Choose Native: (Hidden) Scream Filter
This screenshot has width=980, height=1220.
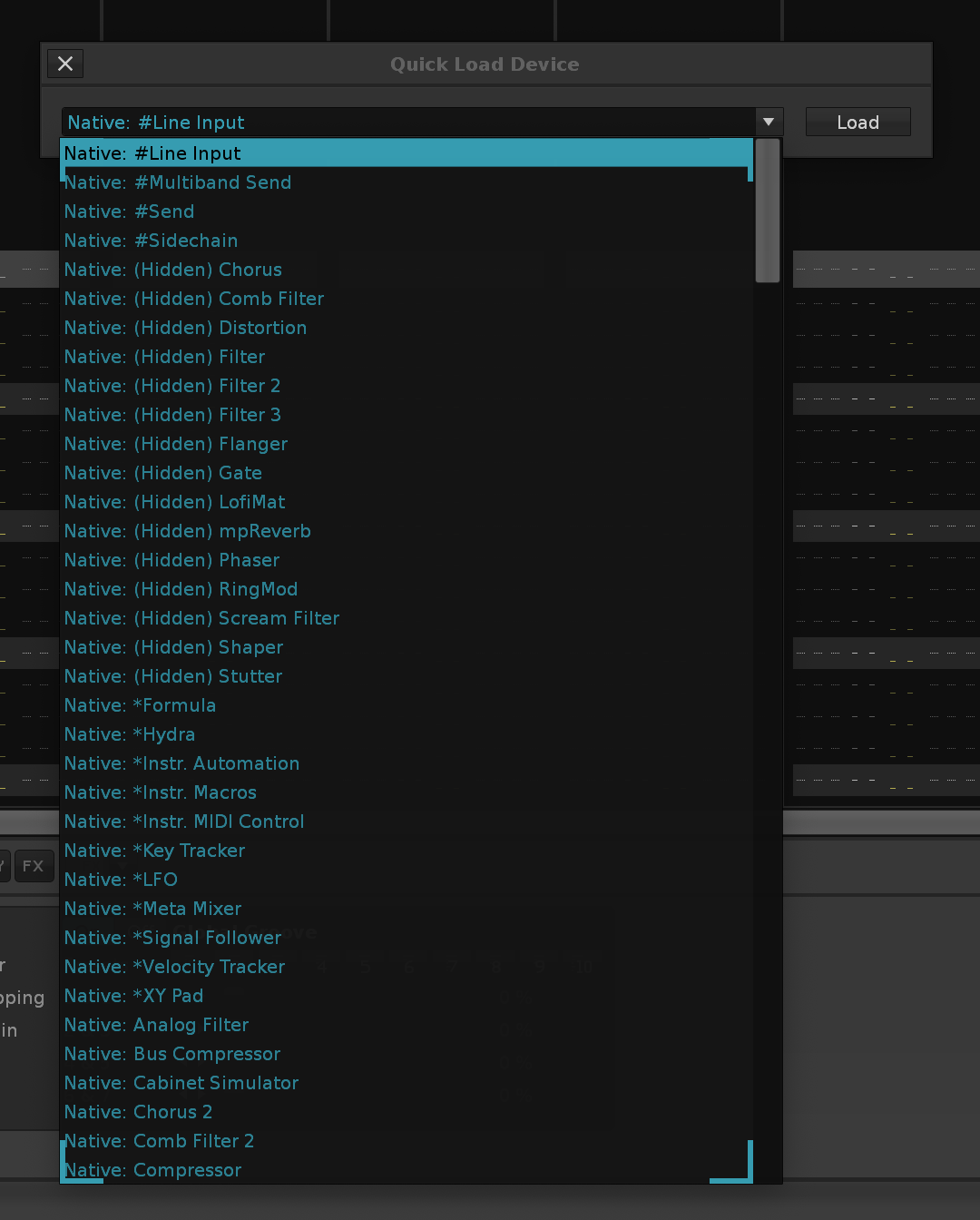(x=201, y=618)
